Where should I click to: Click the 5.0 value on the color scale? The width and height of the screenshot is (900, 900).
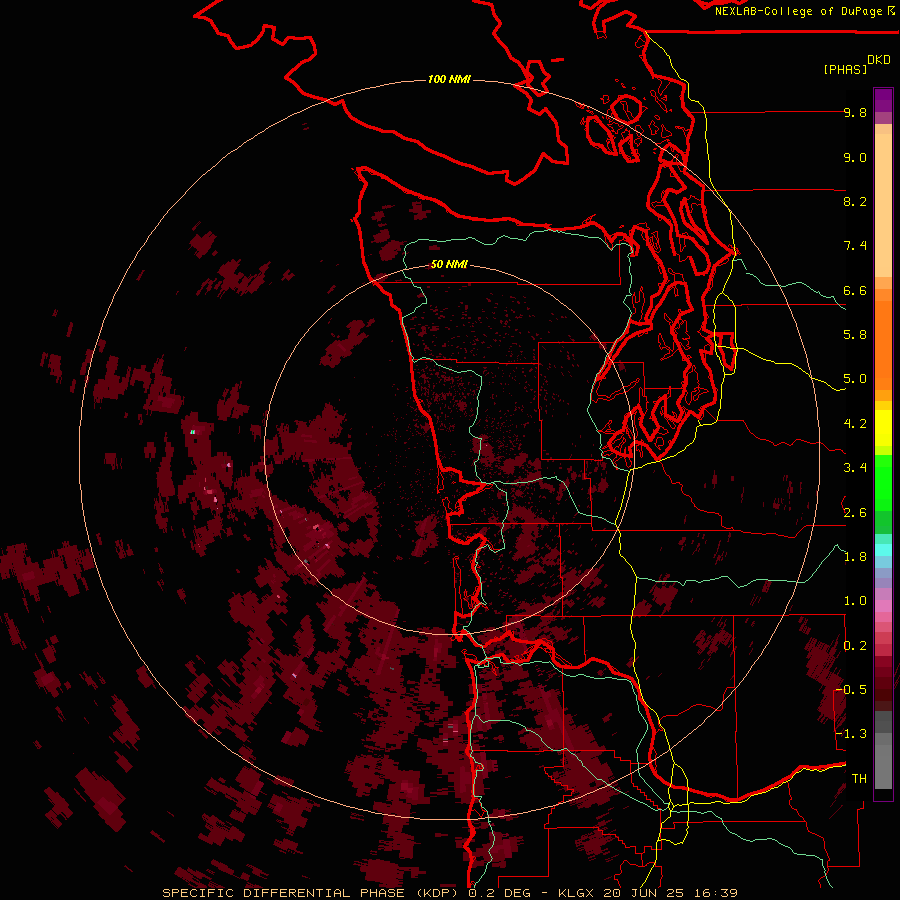pos(855,379)
